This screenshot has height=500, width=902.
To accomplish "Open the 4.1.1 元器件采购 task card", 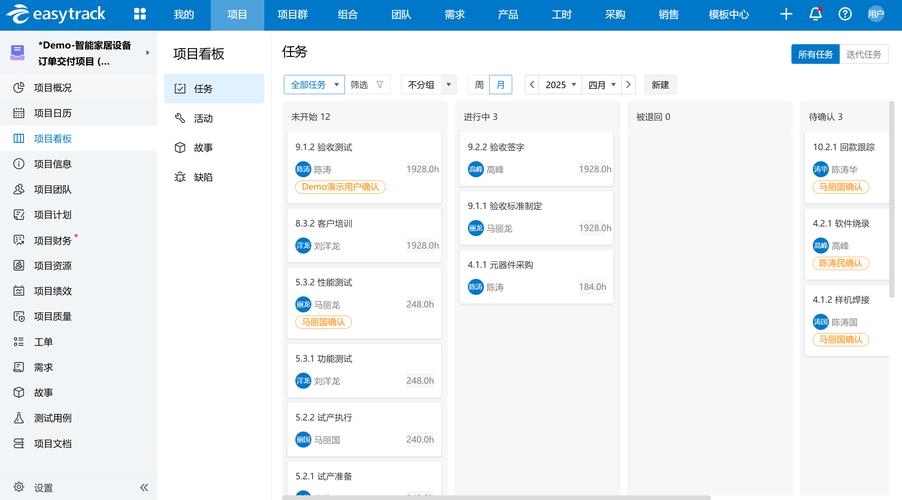I will pos(536,276).
